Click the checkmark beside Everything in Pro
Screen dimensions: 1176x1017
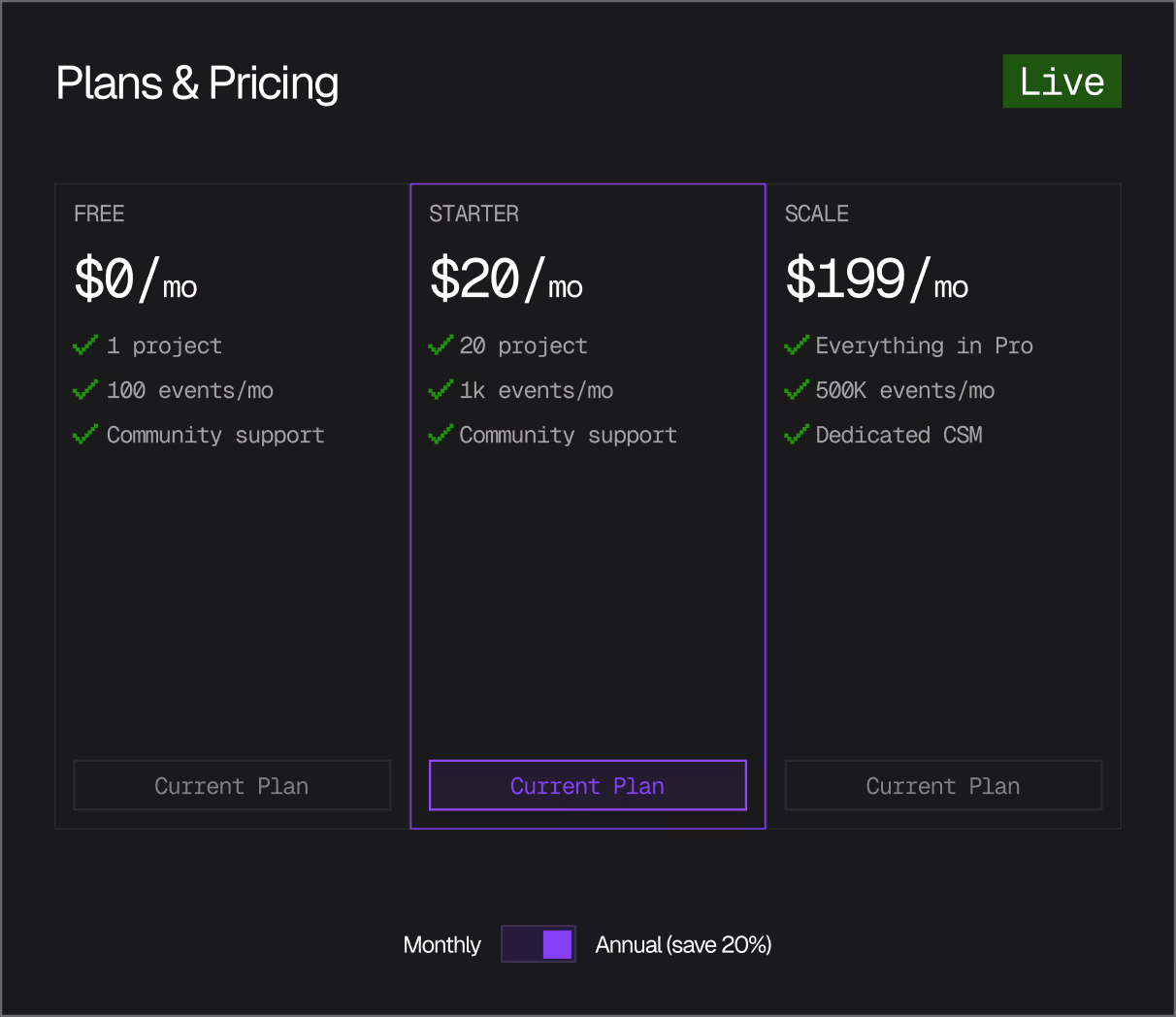coord(796,345)
